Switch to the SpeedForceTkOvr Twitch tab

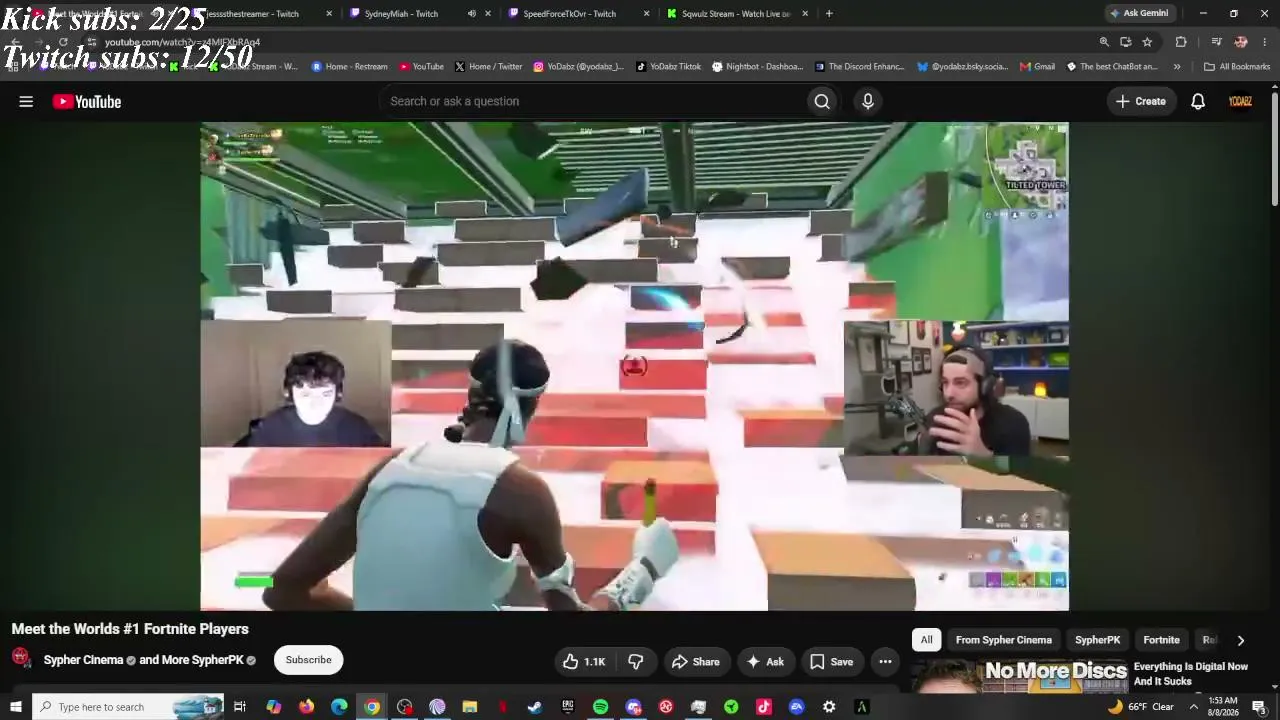[x=569, y=14]
